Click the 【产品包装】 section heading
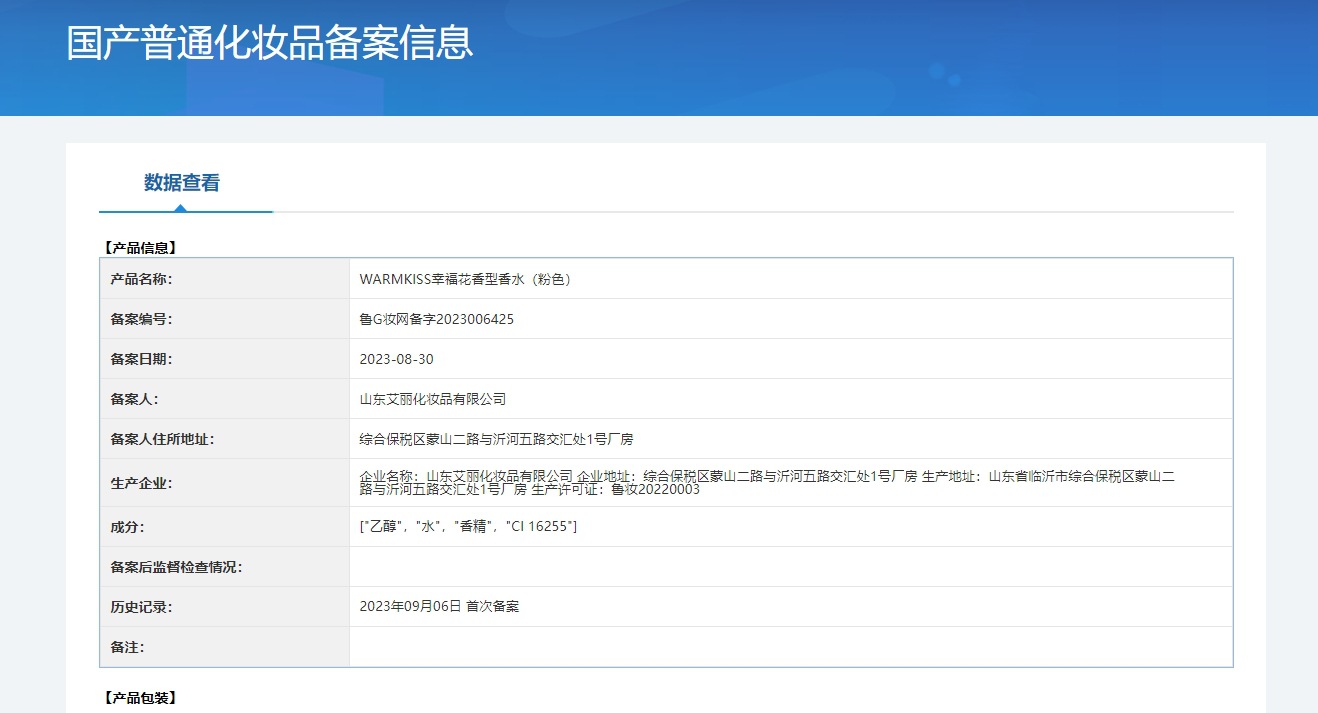The width and height of the screenshot is (1318, 713). (x=140, y=697)
